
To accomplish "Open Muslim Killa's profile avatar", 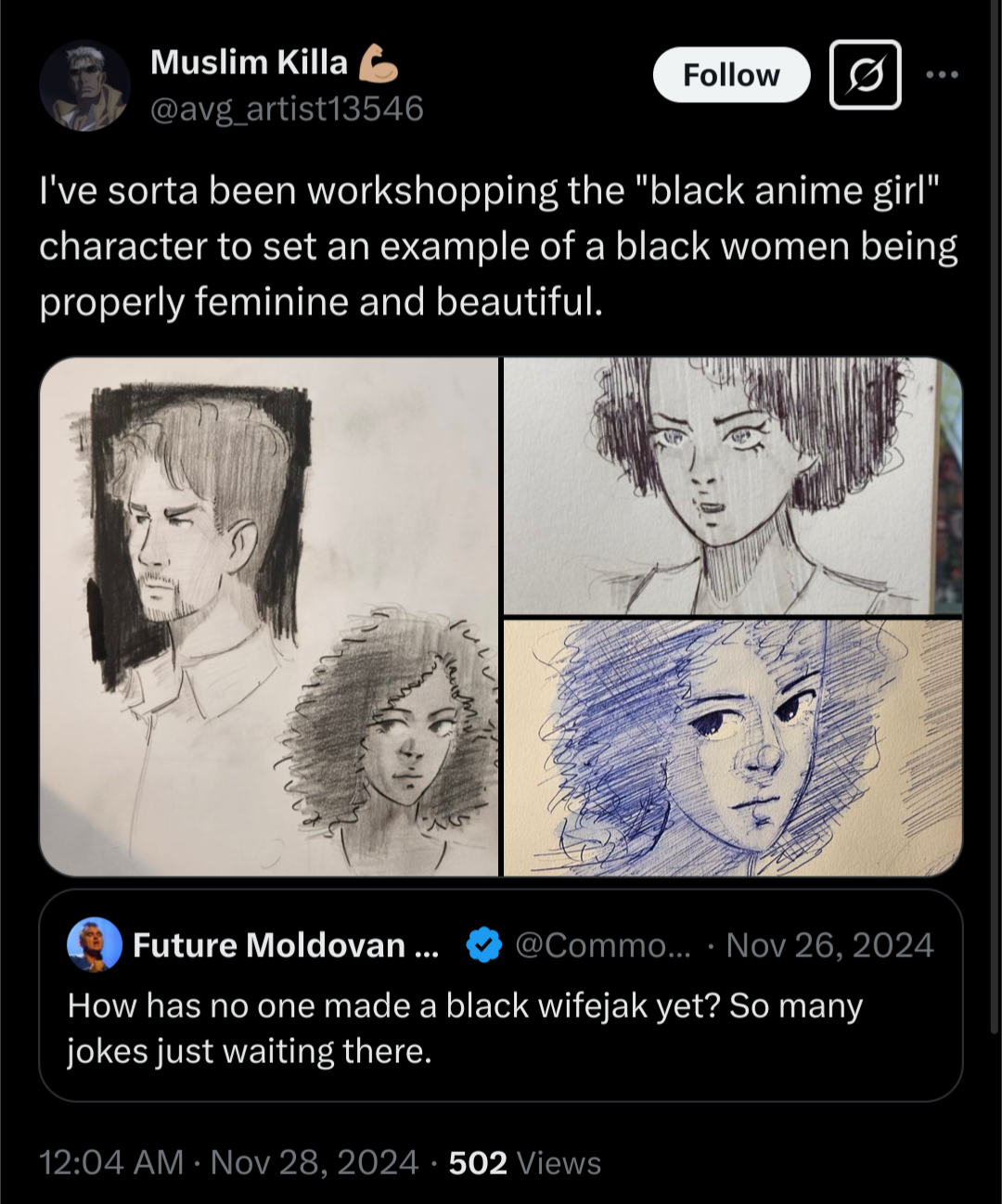I will point(84,86).
